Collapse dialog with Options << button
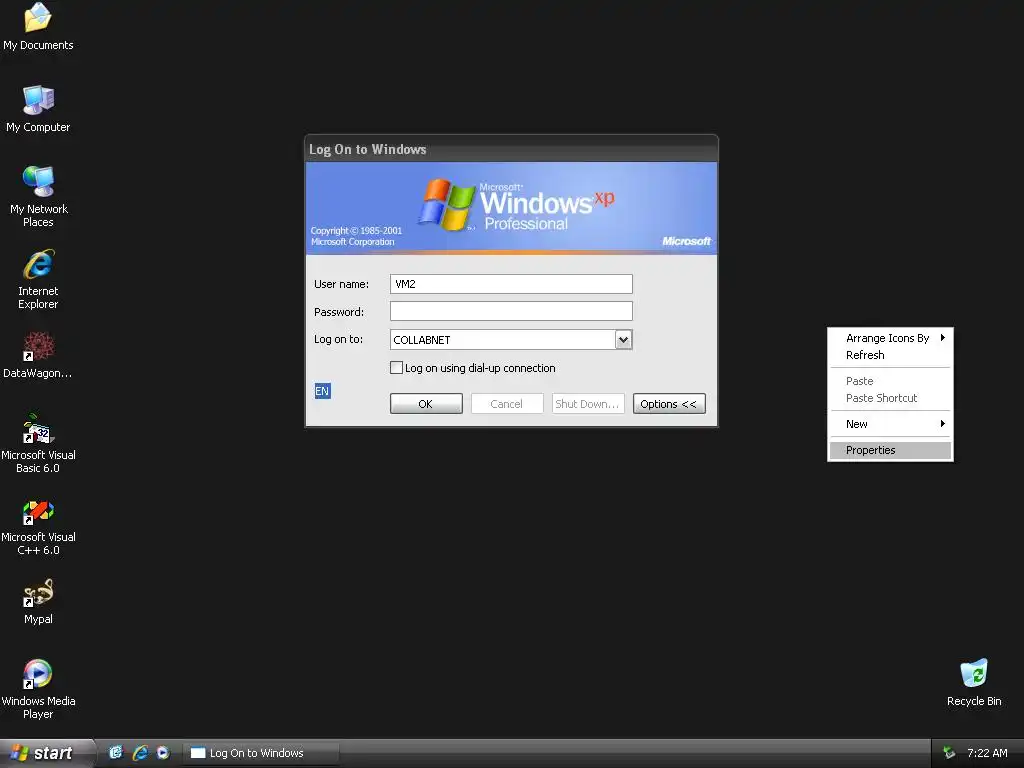The image size is (1024, 768). pyautogui.click(x=669, y=404)
